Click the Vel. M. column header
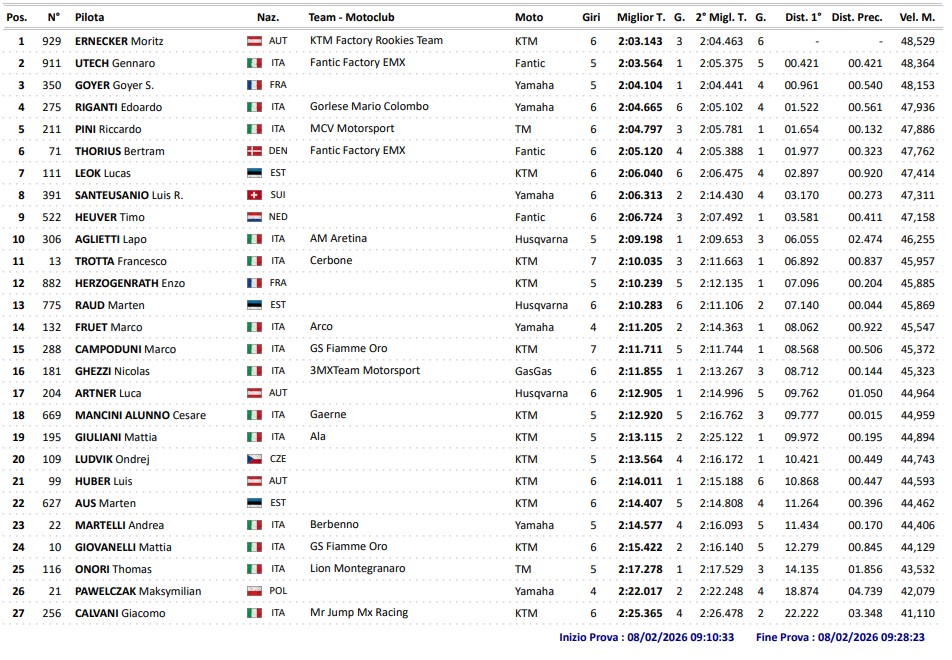The image size is (952, 660). 917,17
